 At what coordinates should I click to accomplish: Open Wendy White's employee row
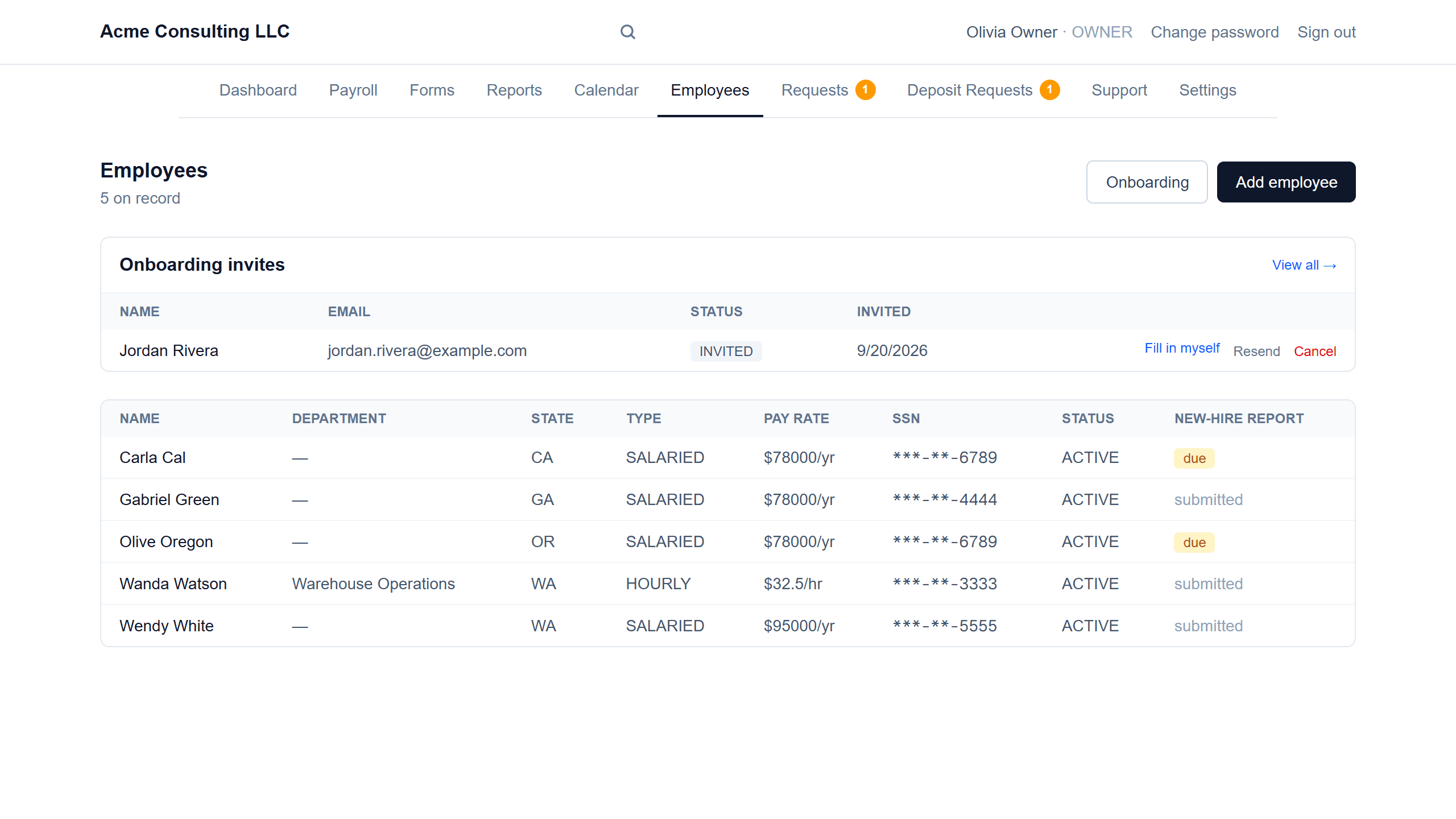(x=728, y=626)
